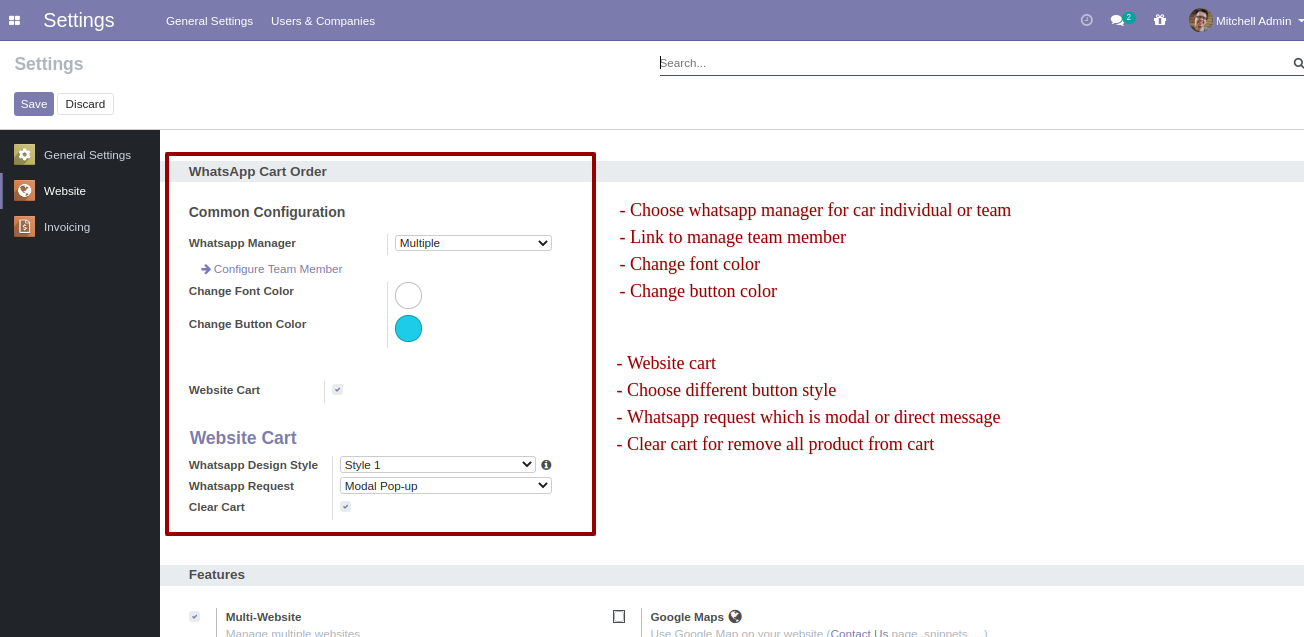Pick the cyan Change Button Color swatch

click(x=408, y=328)
